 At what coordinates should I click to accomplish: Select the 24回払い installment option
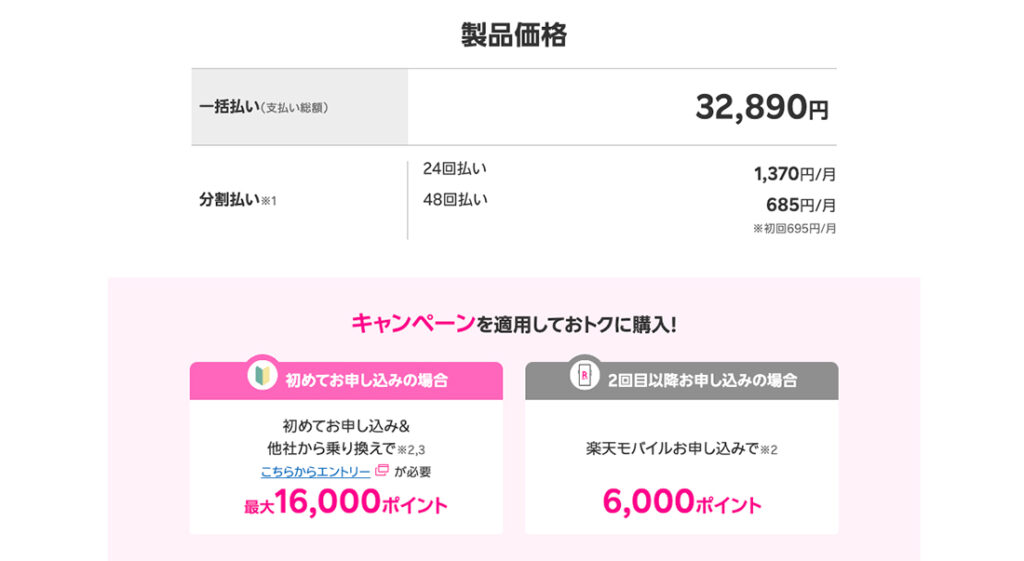pos(455,168)
